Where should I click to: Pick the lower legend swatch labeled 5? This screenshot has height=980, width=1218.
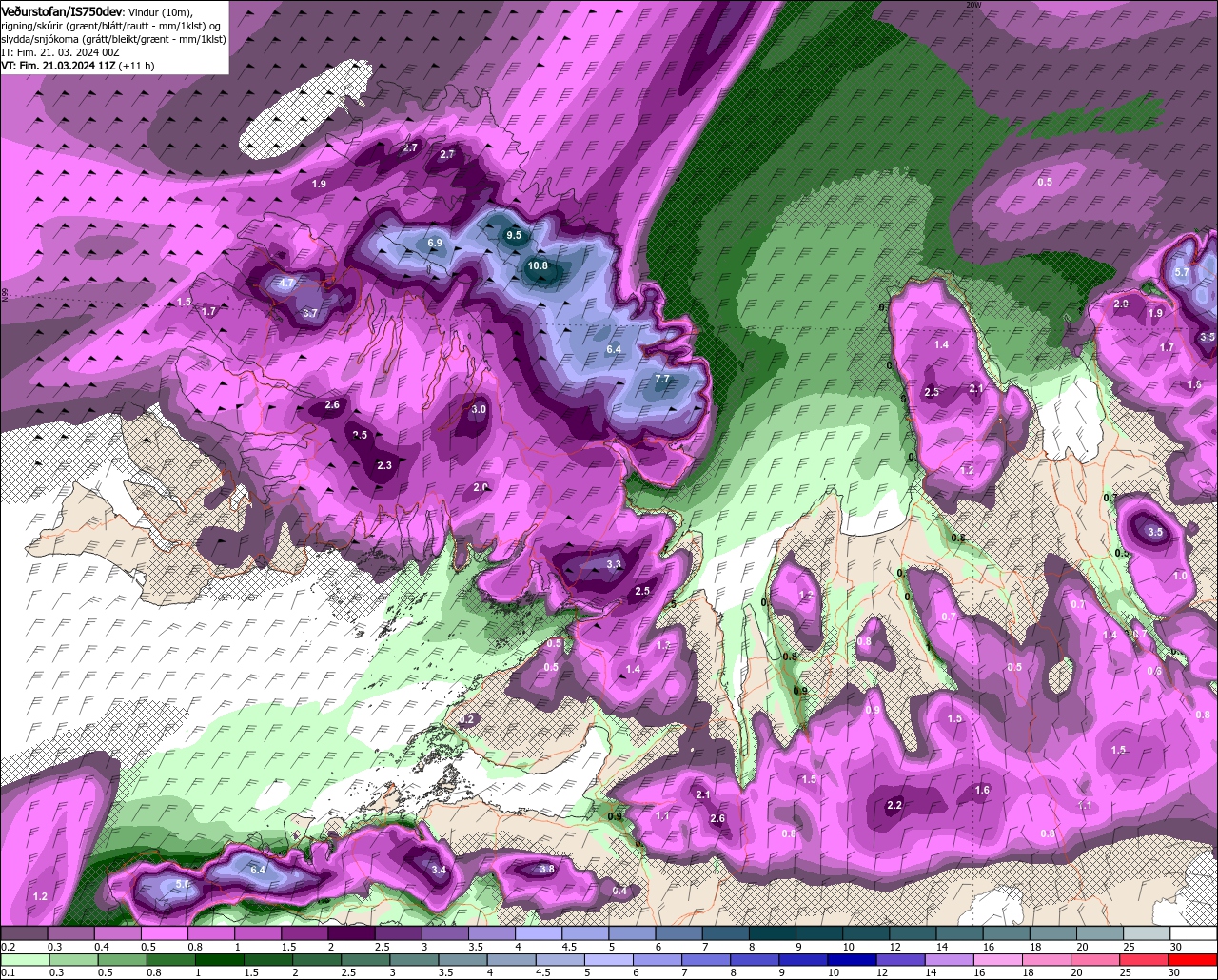[x=609, y=960]
